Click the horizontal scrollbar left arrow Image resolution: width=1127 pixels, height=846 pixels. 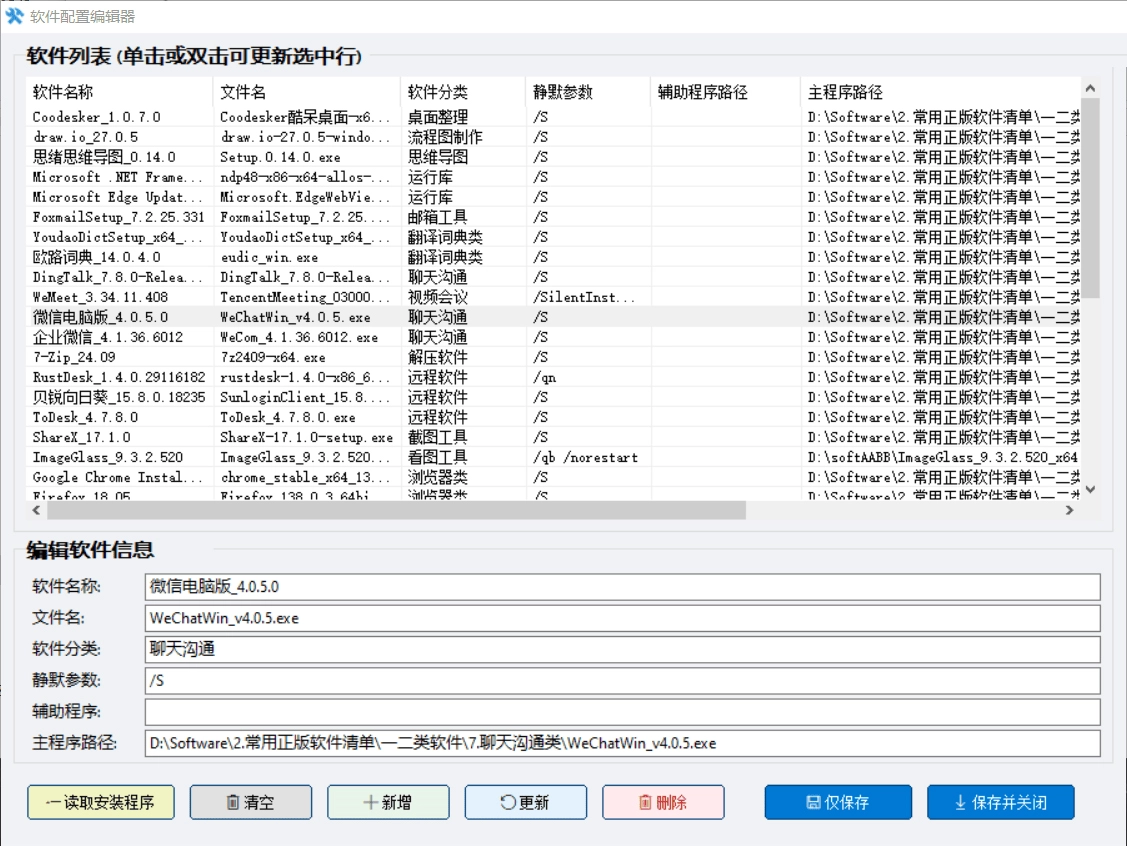click(x=36, y=510)
